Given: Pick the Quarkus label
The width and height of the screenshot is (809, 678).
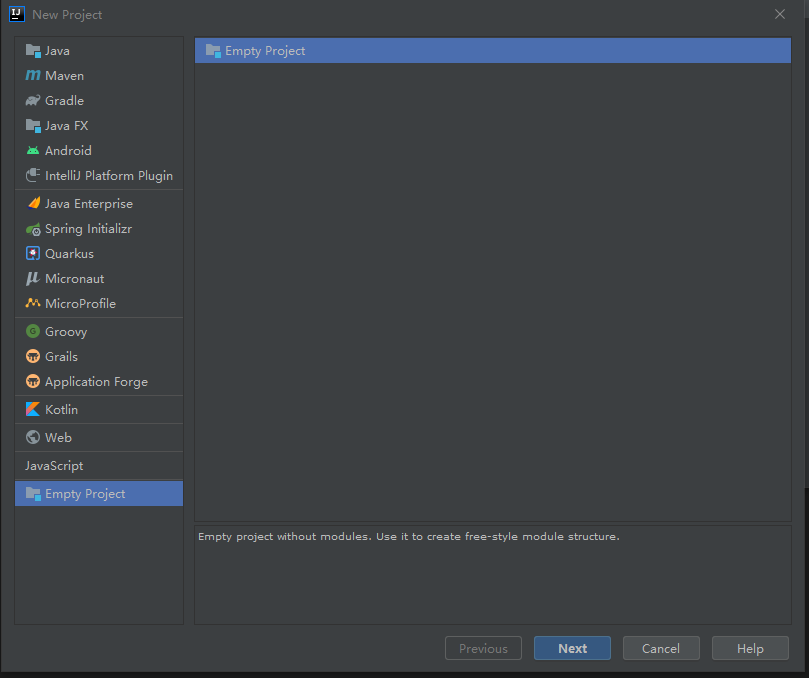Looking at the screenshot, I should [x=69, y=254].
